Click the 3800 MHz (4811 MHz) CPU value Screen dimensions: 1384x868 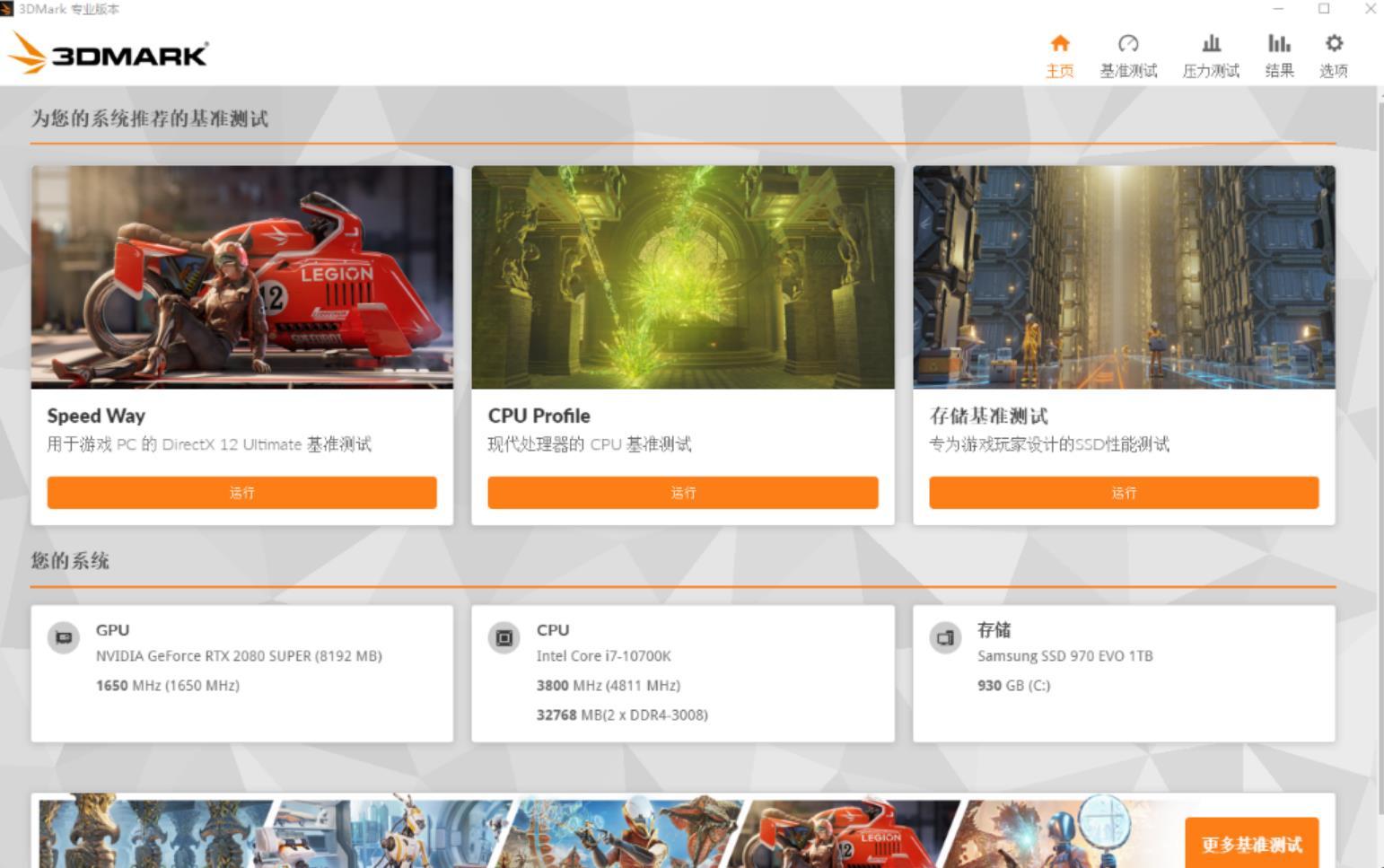click(x=609, y=686)
